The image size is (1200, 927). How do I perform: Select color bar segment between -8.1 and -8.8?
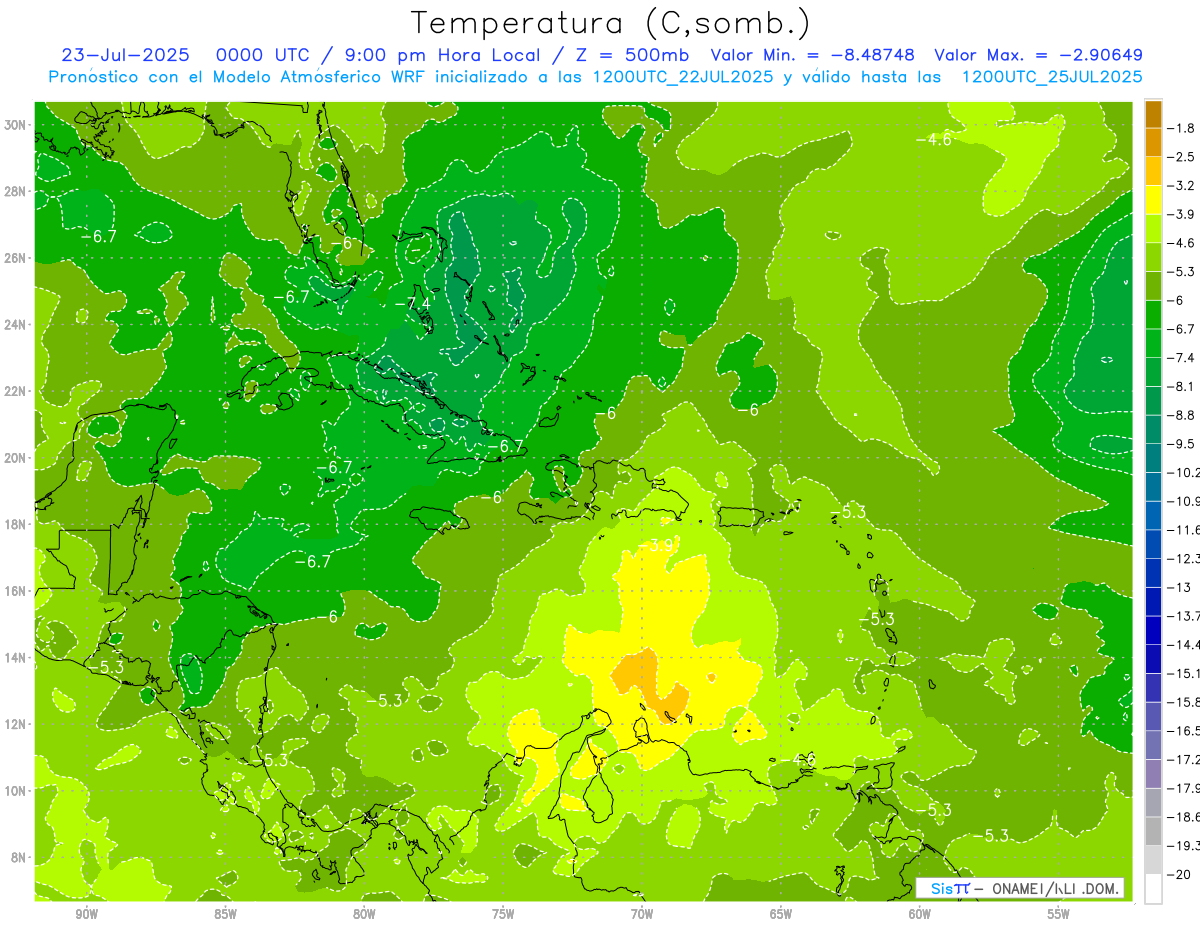1153,400
